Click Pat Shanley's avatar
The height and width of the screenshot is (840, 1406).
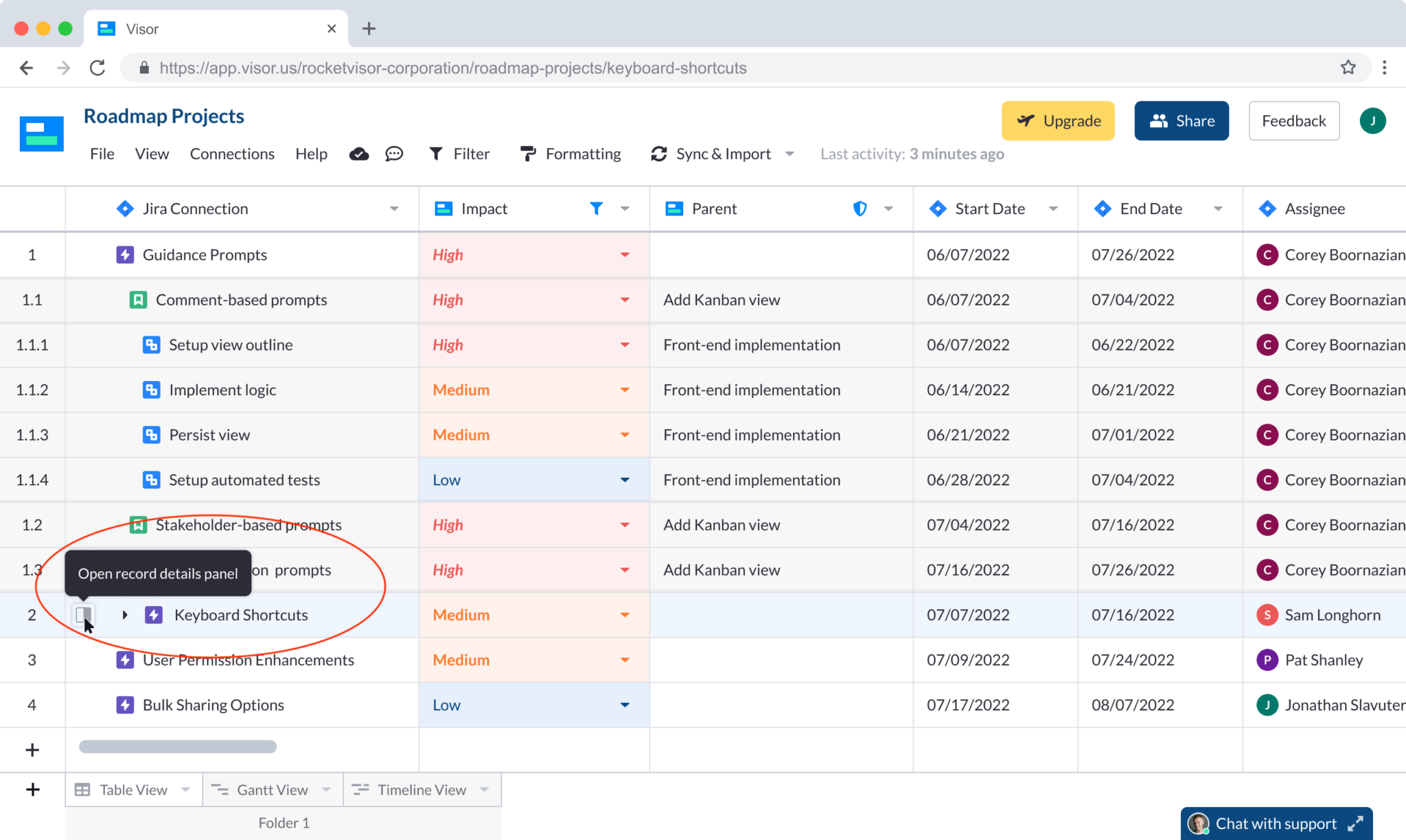(1267, 660)
